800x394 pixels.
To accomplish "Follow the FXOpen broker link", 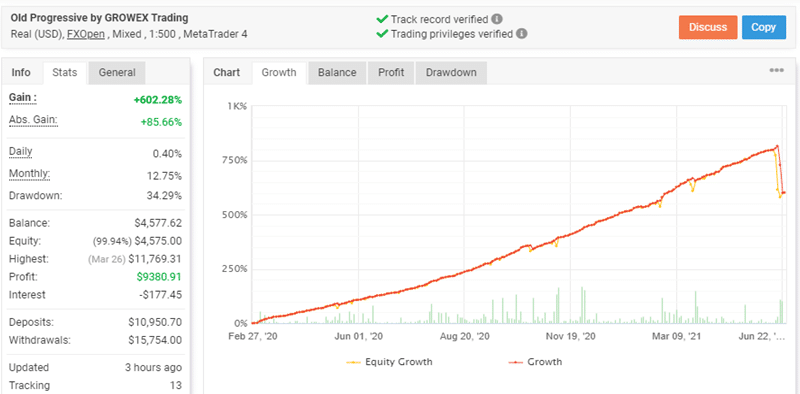I will coord(86,34).
